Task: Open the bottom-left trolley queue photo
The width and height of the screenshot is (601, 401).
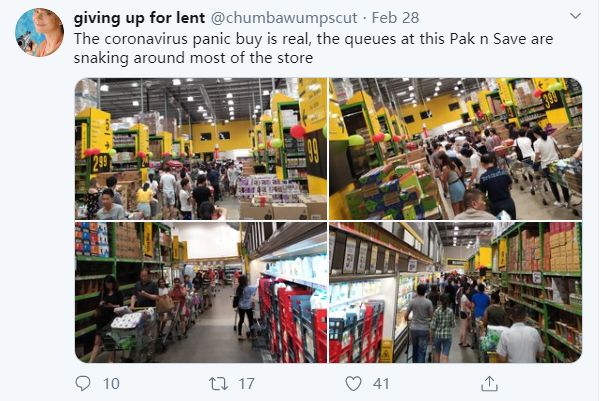Action: [201, 293]
